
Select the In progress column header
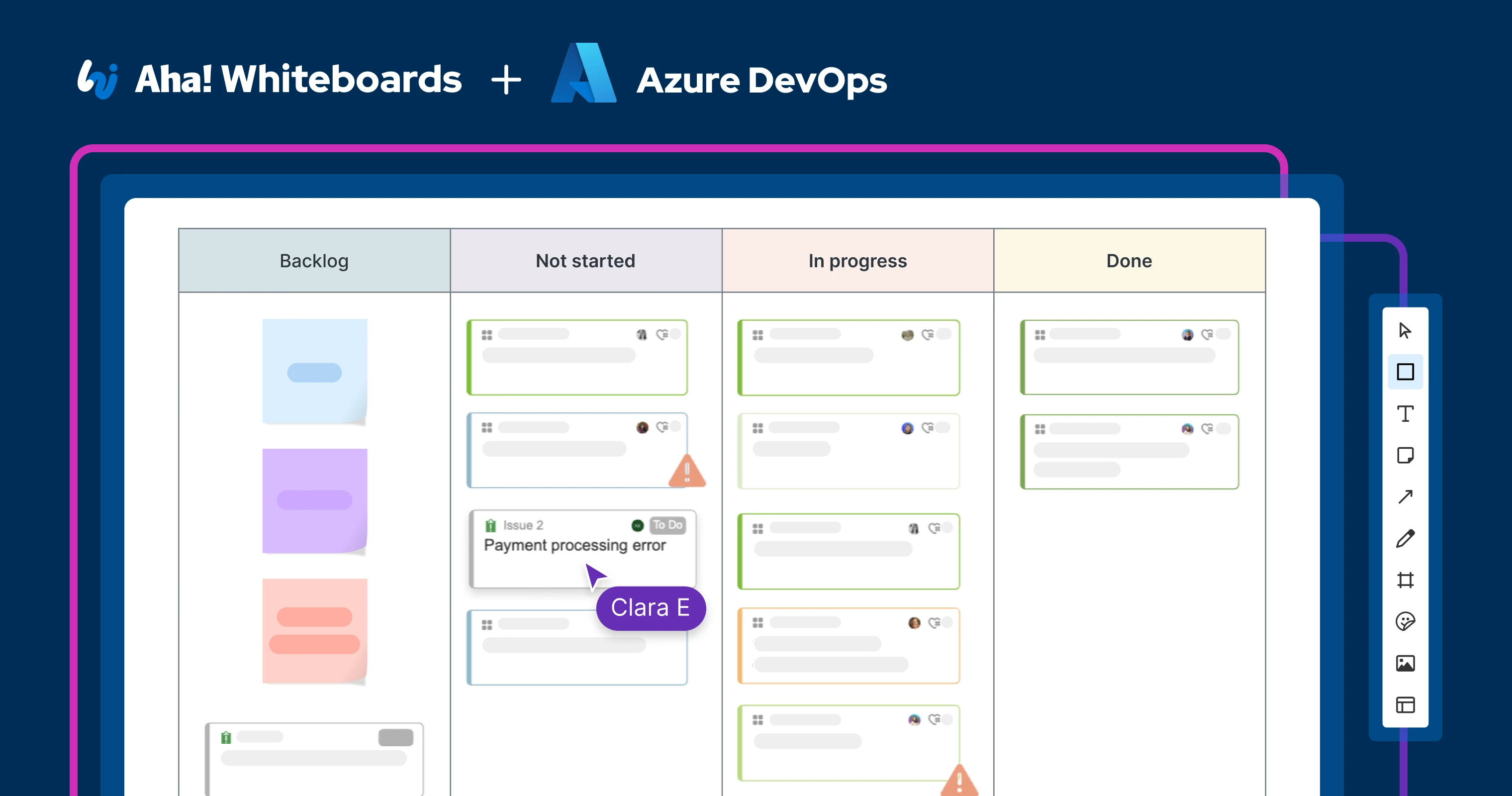[857, 261]
